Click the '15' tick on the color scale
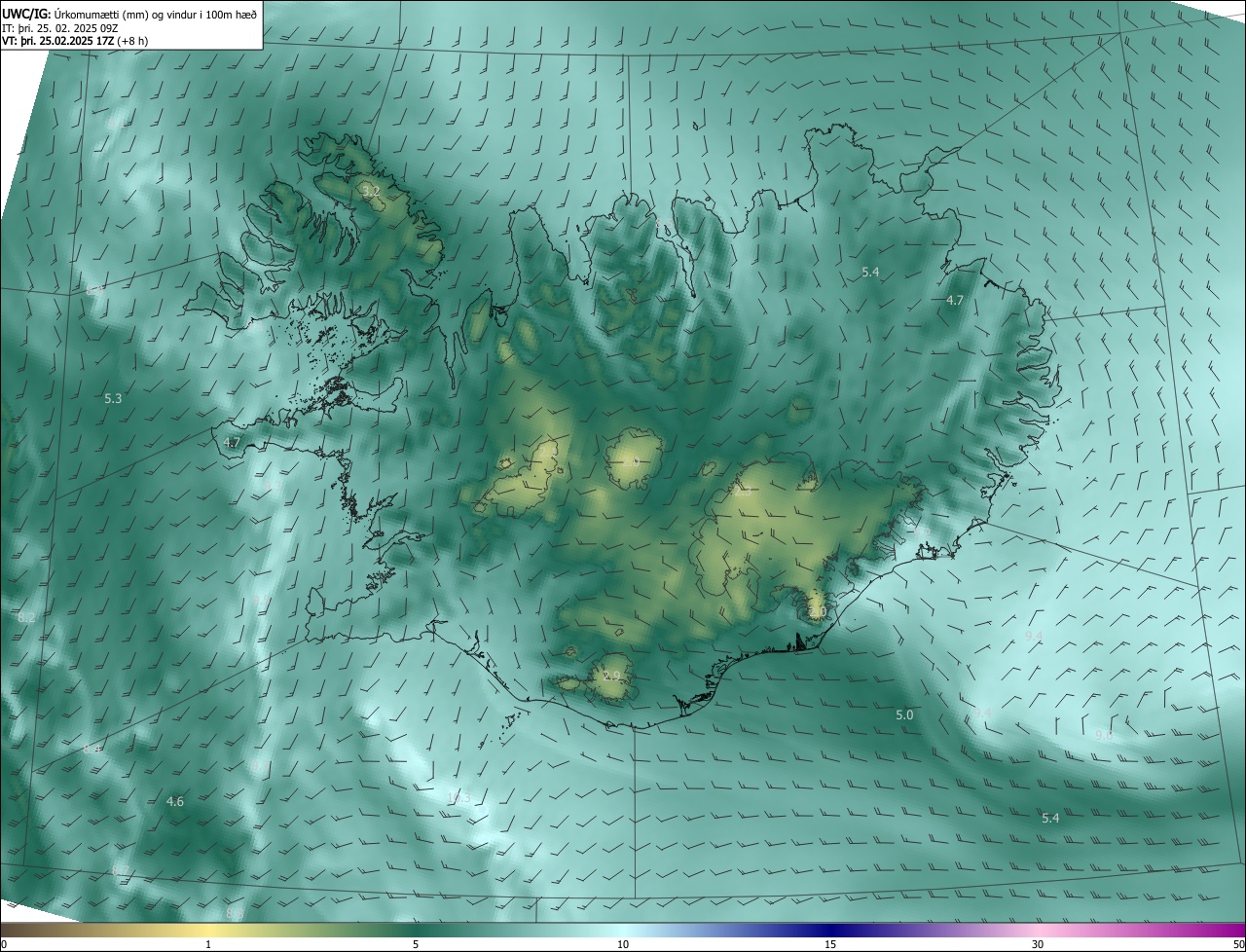 pos(830,944)
